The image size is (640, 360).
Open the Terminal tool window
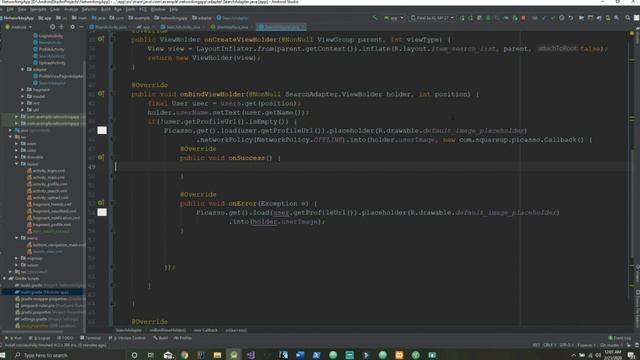(x=91, y=338)
